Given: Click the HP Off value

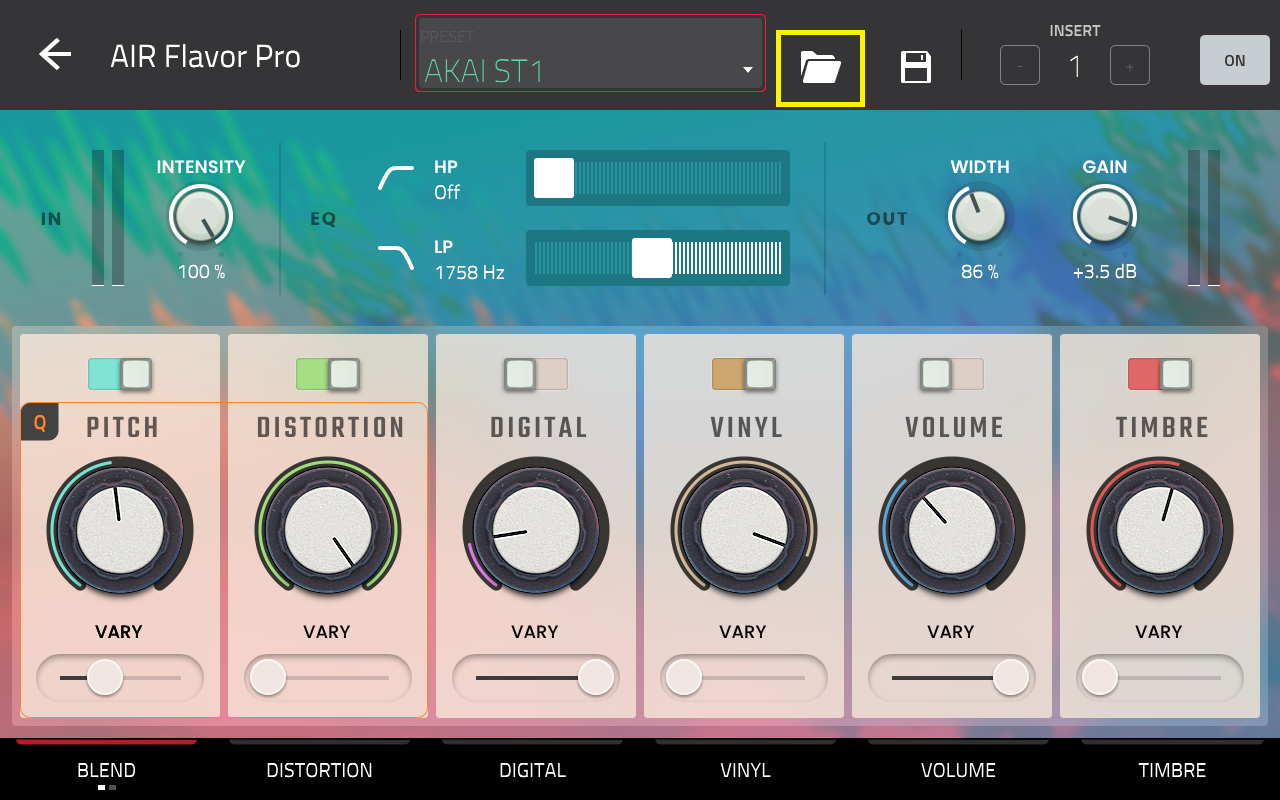Looking at the screenshot, I should (x=447, y=192).
